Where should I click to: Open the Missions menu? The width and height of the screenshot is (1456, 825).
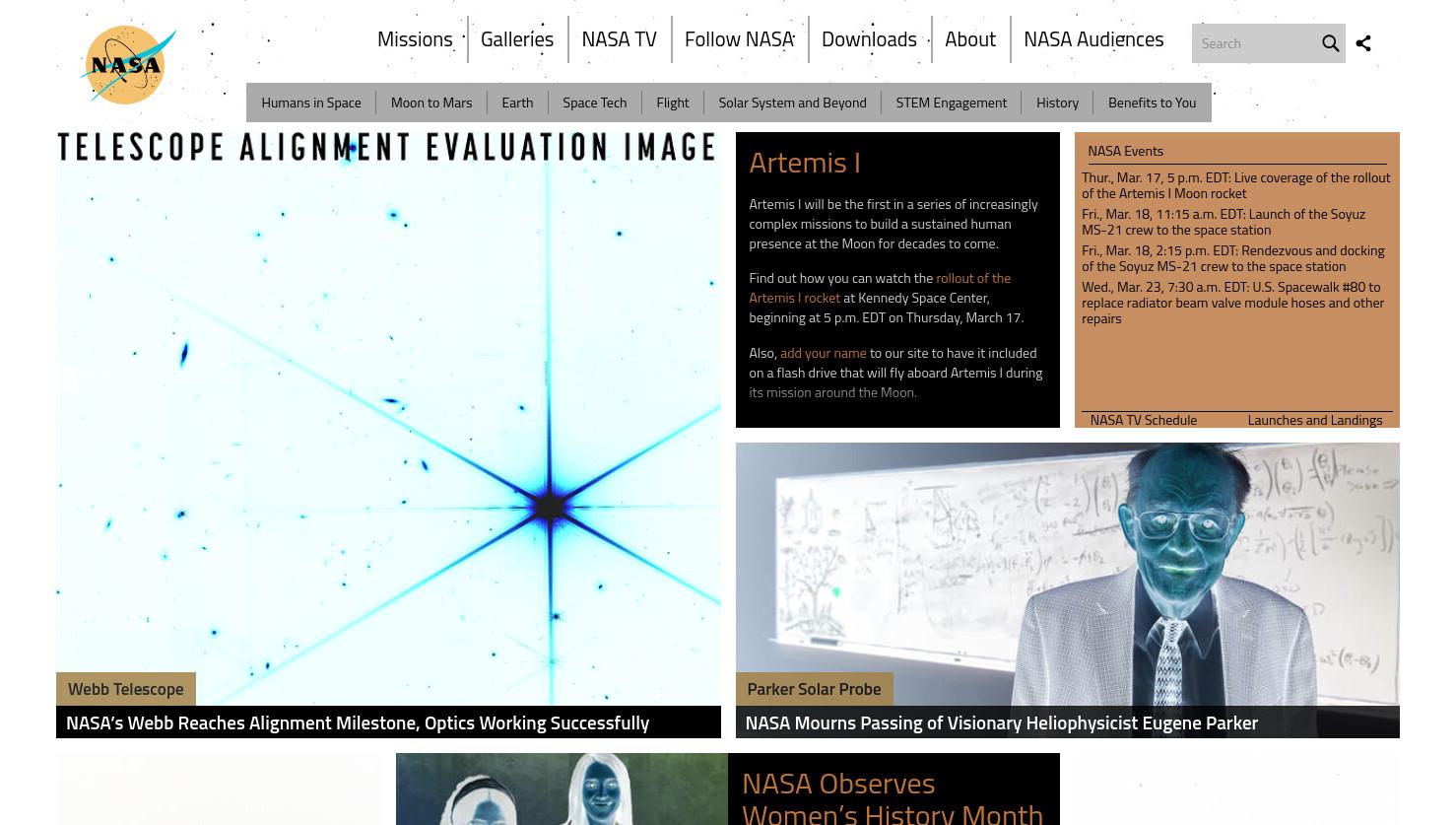[x=415, y=39]
